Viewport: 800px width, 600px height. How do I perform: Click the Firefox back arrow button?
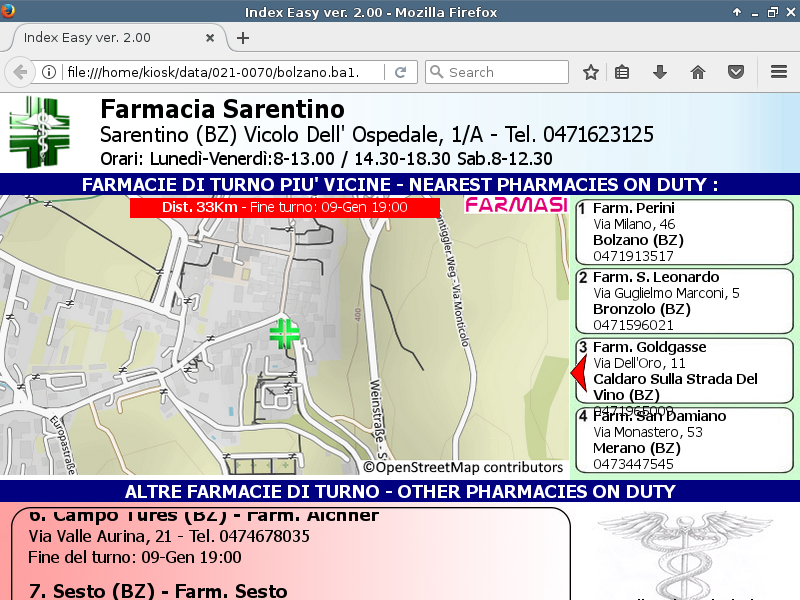[x=20, y=72]
